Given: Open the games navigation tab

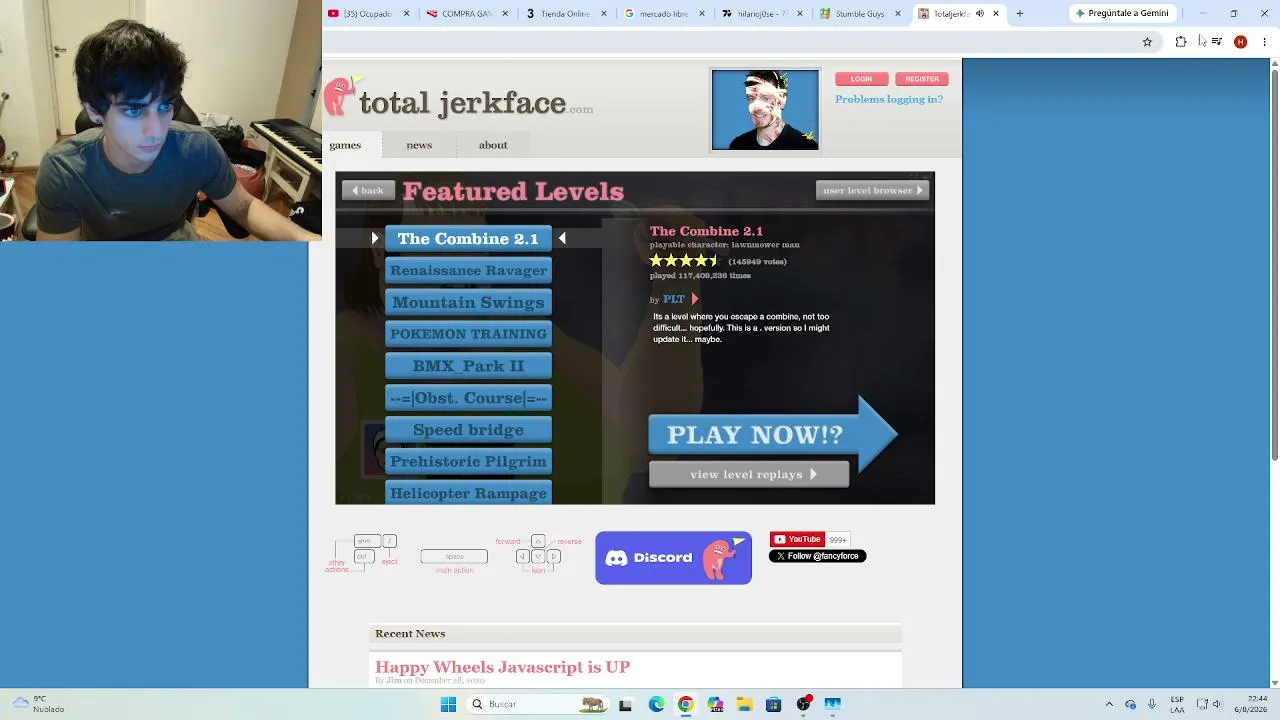Looking at the screenshot, I should point(345,145).
